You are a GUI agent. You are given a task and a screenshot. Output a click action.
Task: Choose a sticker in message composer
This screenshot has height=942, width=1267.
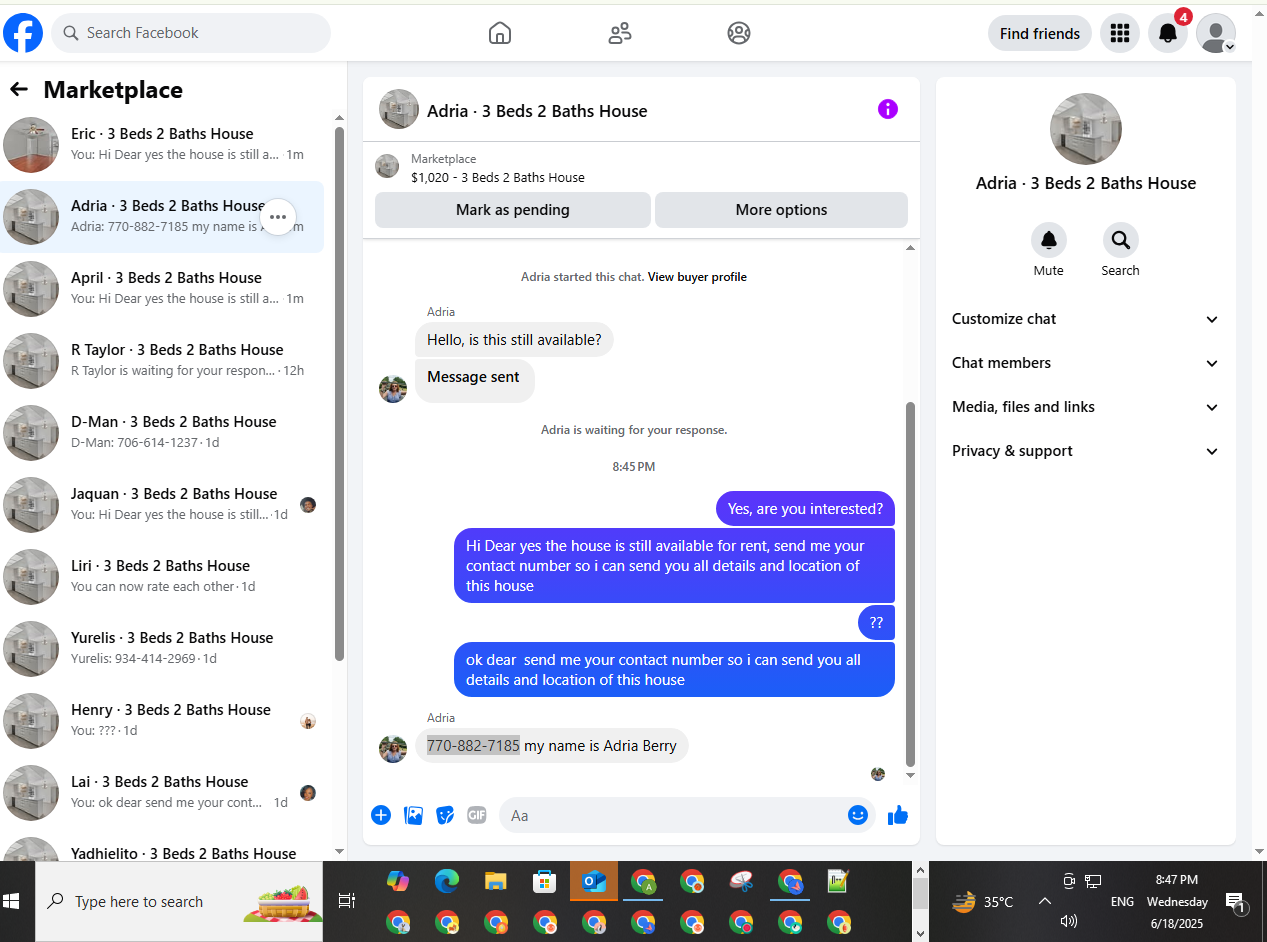pyautogui.click(x=445, y=815)
